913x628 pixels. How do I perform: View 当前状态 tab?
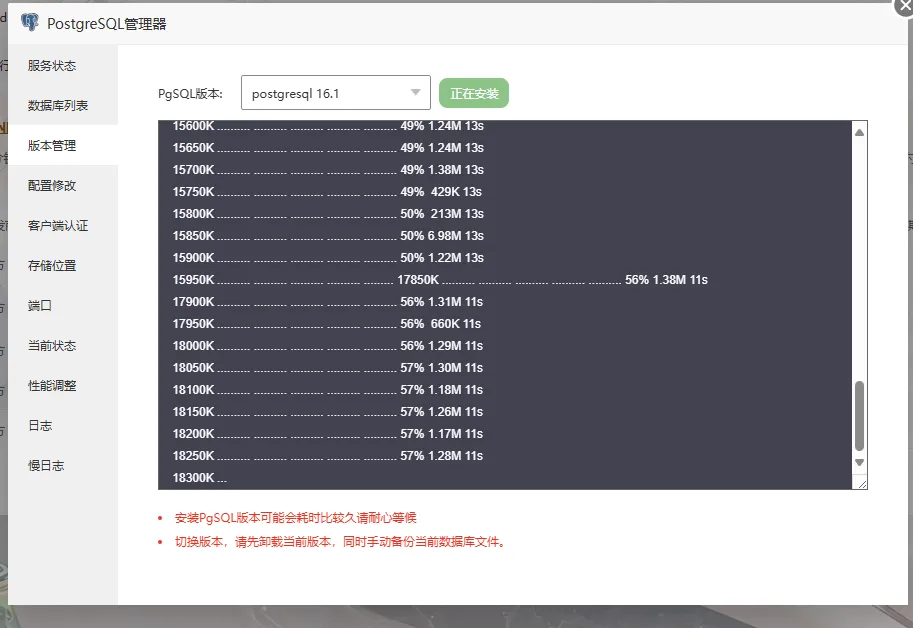[63, 346]
